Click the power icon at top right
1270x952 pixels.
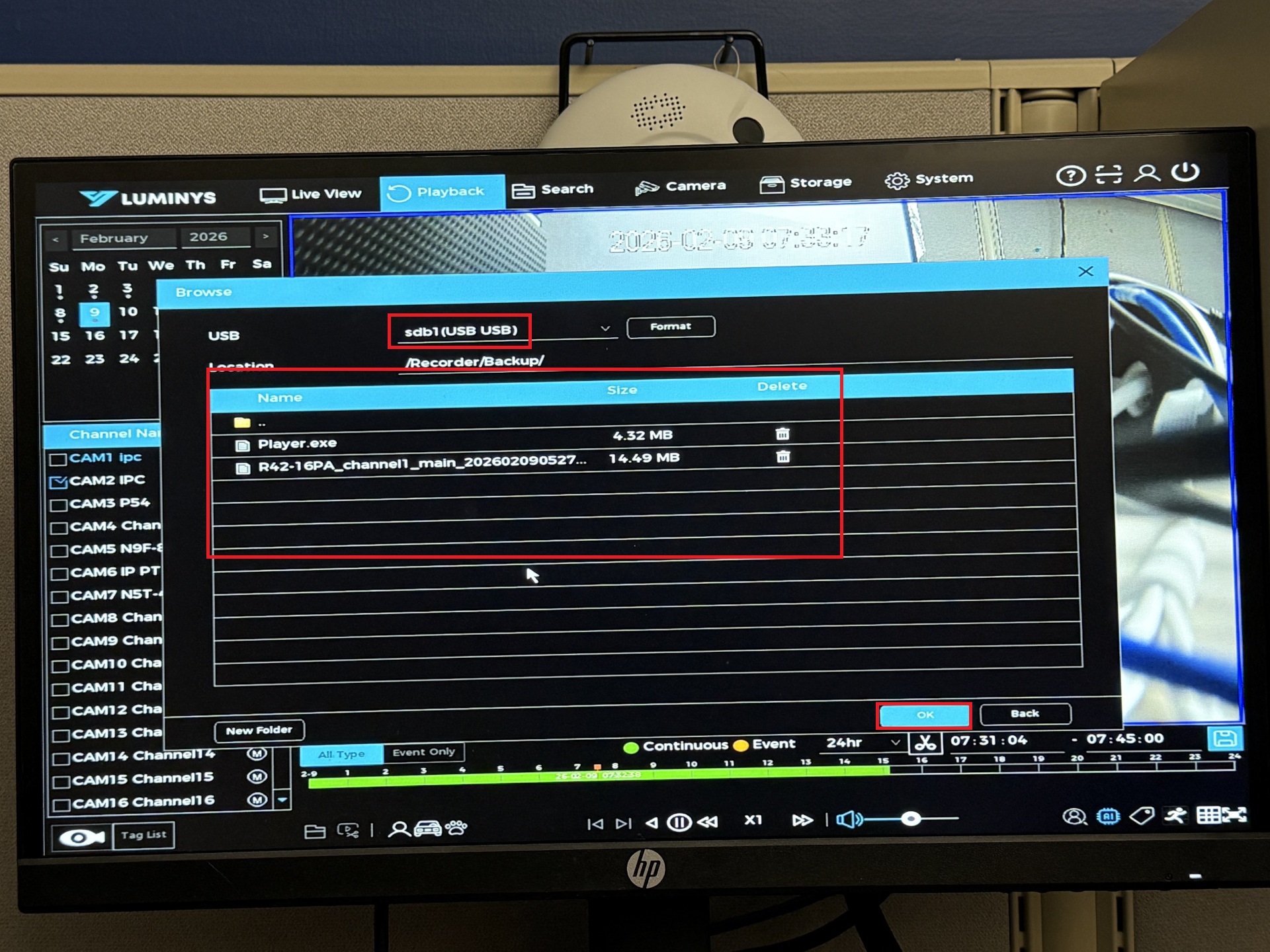click(x=1185, y=172)
